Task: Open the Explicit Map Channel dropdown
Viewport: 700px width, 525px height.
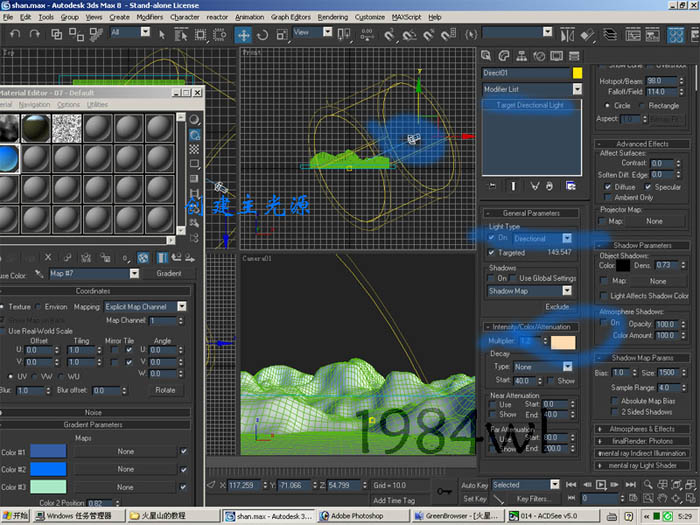Action: pyautogui.click(x=182, y=307)
